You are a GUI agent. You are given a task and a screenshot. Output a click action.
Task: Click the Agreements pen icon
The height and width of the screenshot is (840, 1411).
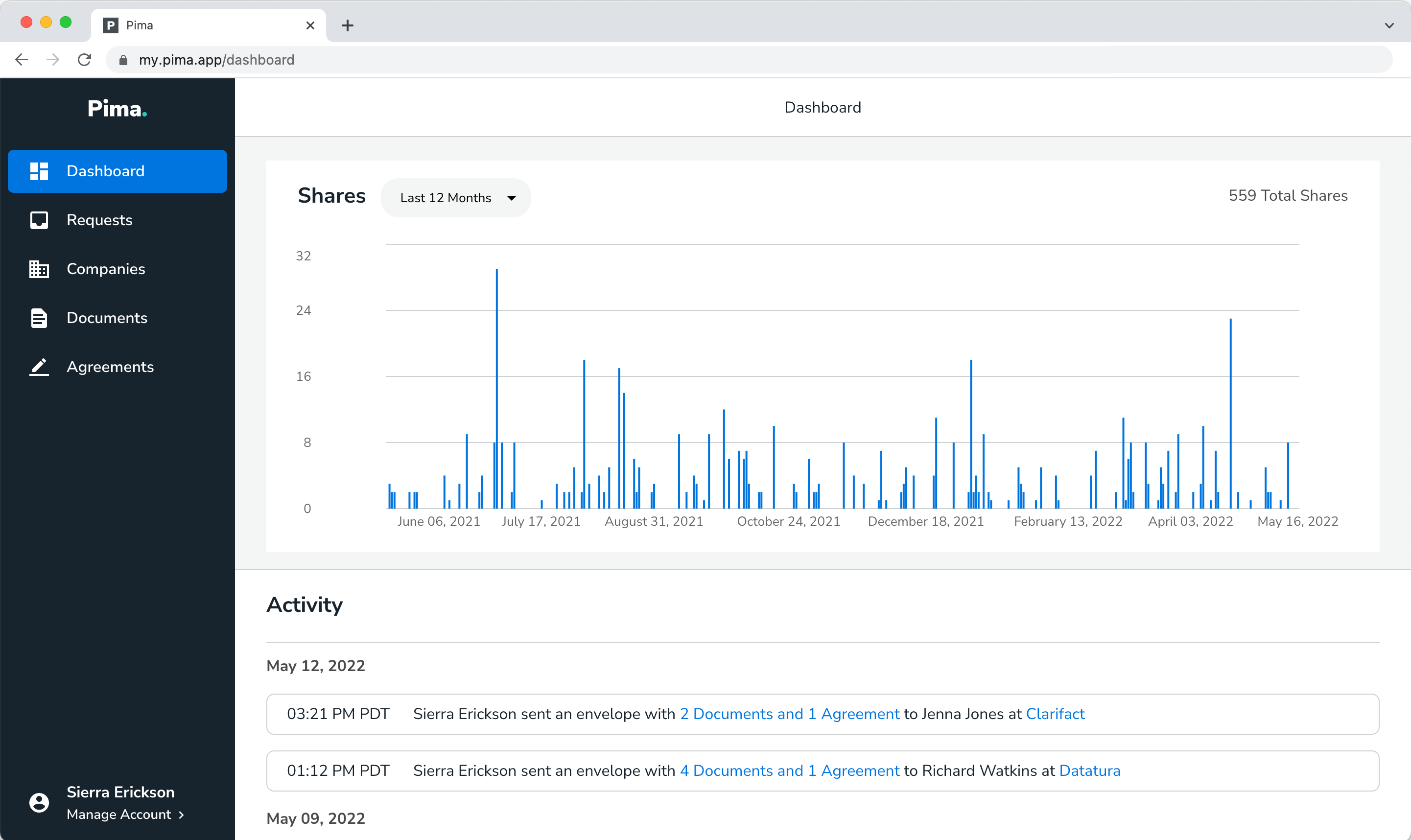39,367
